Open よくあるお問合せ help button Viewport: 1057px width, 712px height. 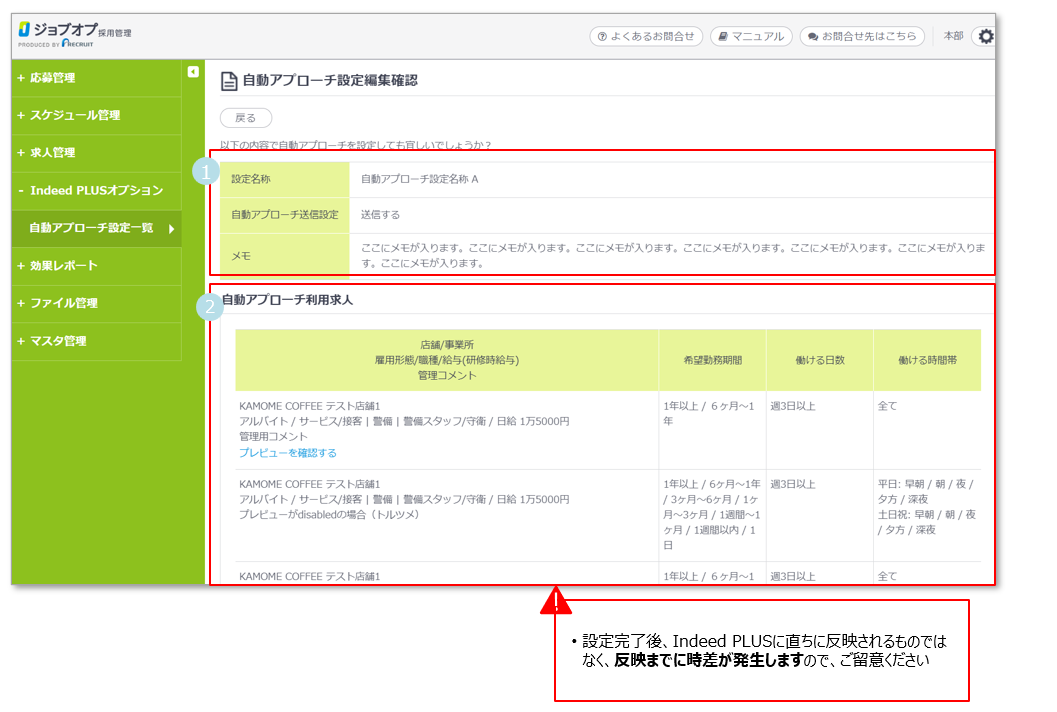(x=646, y=37)
